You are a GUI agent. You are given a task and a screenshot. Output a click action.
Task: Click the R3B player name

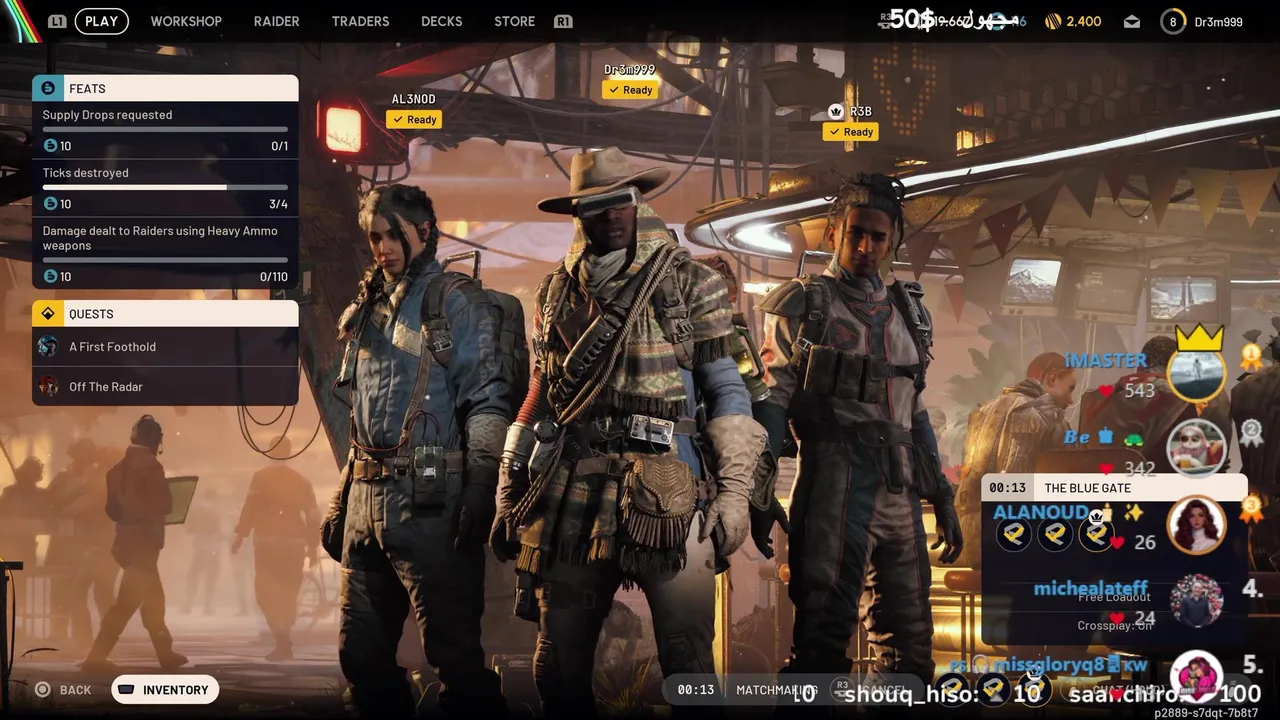point(860,112)
